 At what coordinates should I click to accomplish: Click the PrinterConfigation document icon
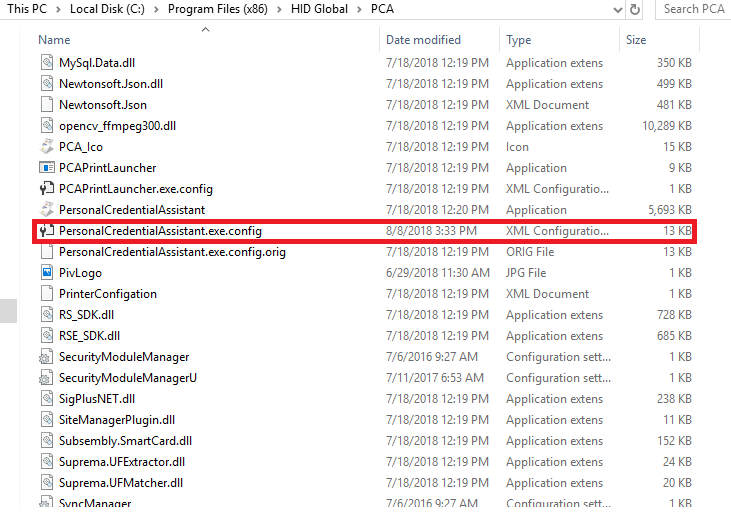click(47, 294)
